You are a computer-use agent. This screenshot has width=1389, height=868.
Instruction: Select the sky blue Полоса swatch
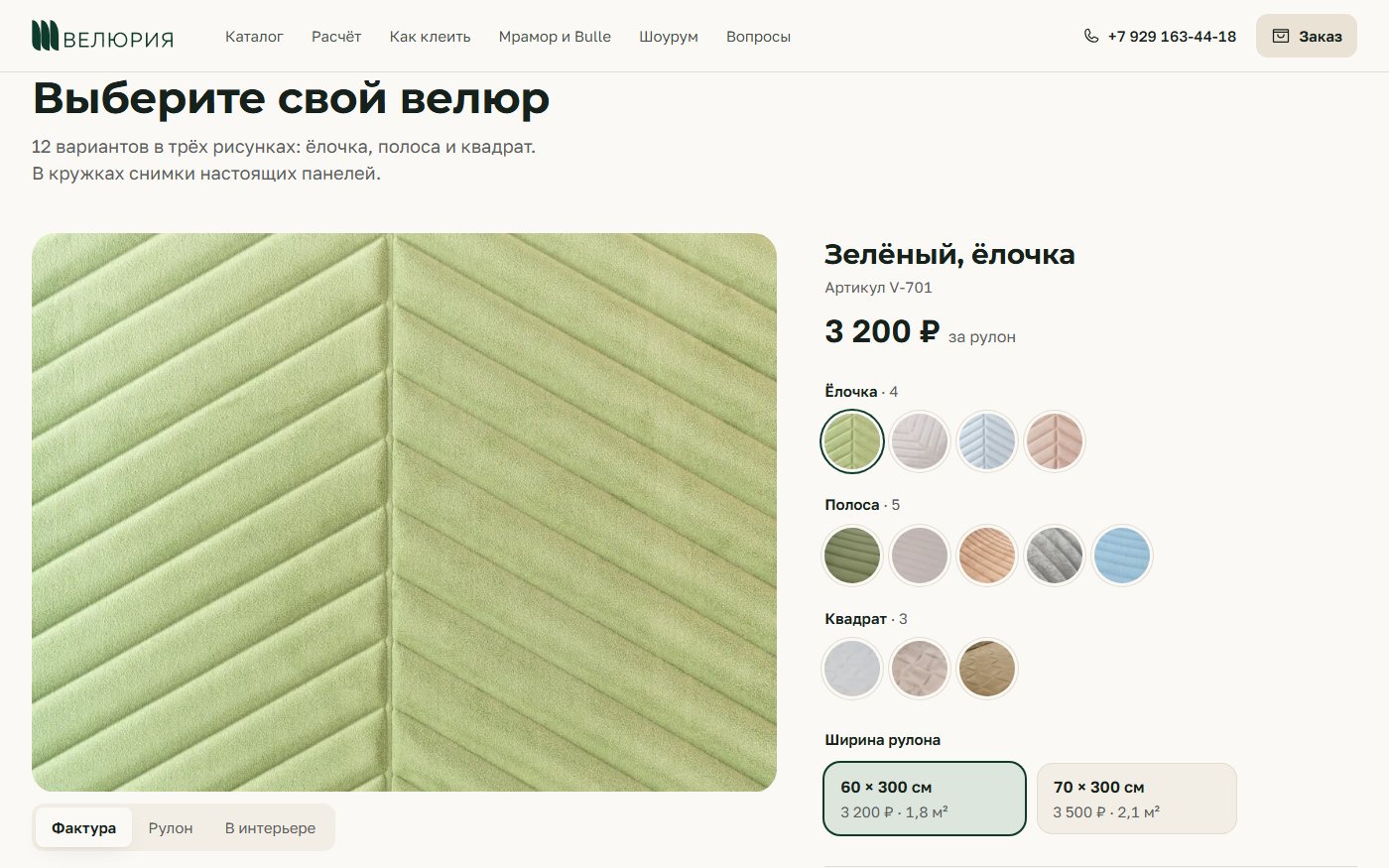tap(1122, 555)
